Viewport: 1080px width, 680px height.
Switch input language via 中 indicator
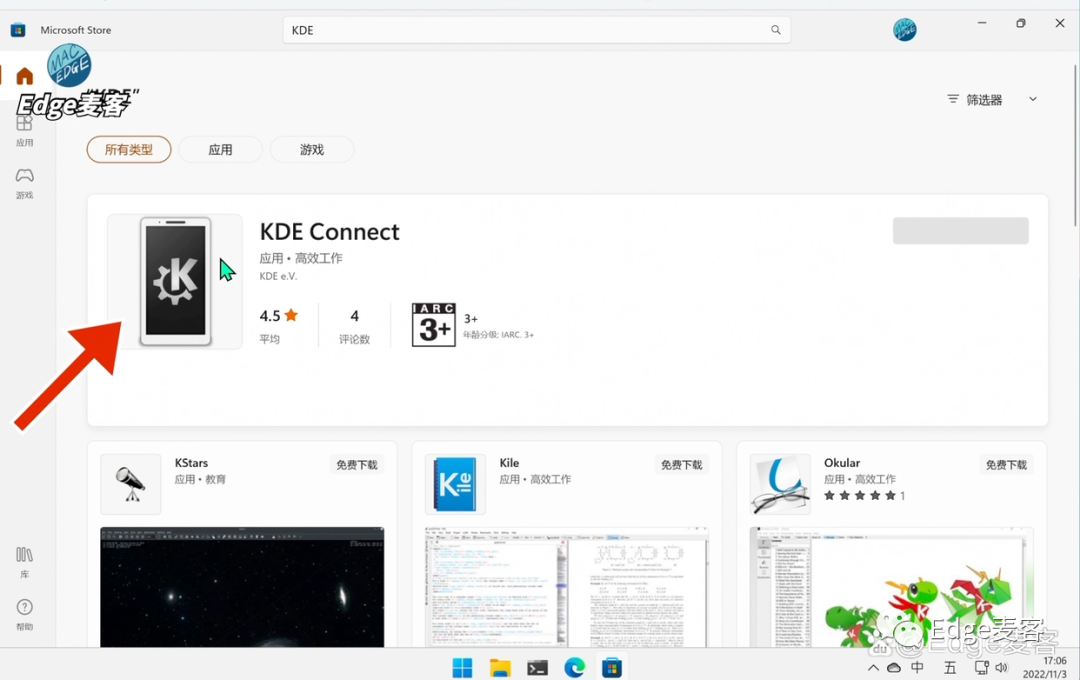pyautogui.click(x=917, y=668)
